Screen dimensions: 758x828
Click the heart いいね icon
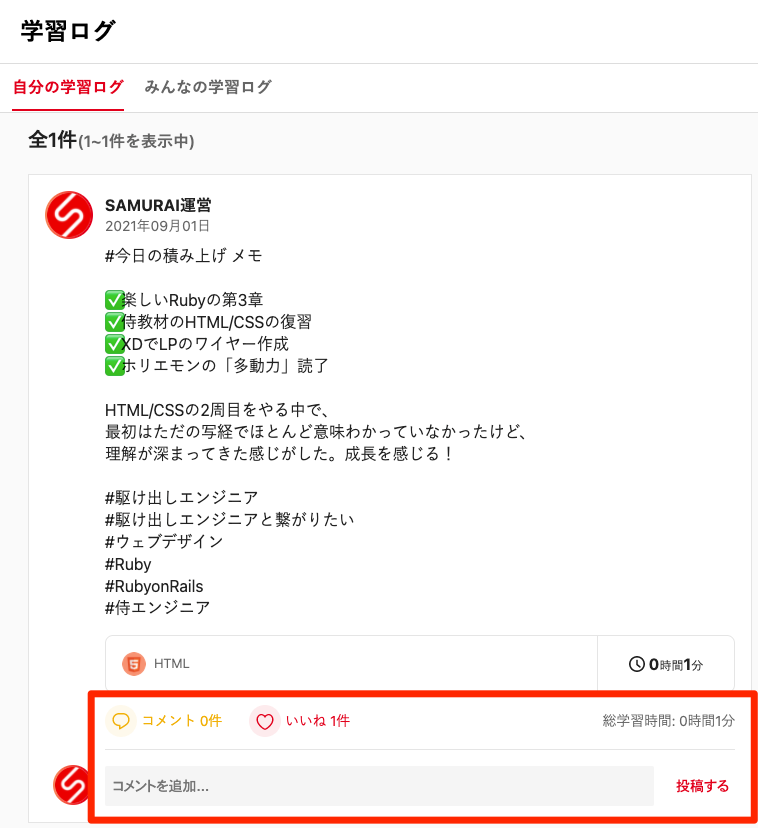coord(265,721)
